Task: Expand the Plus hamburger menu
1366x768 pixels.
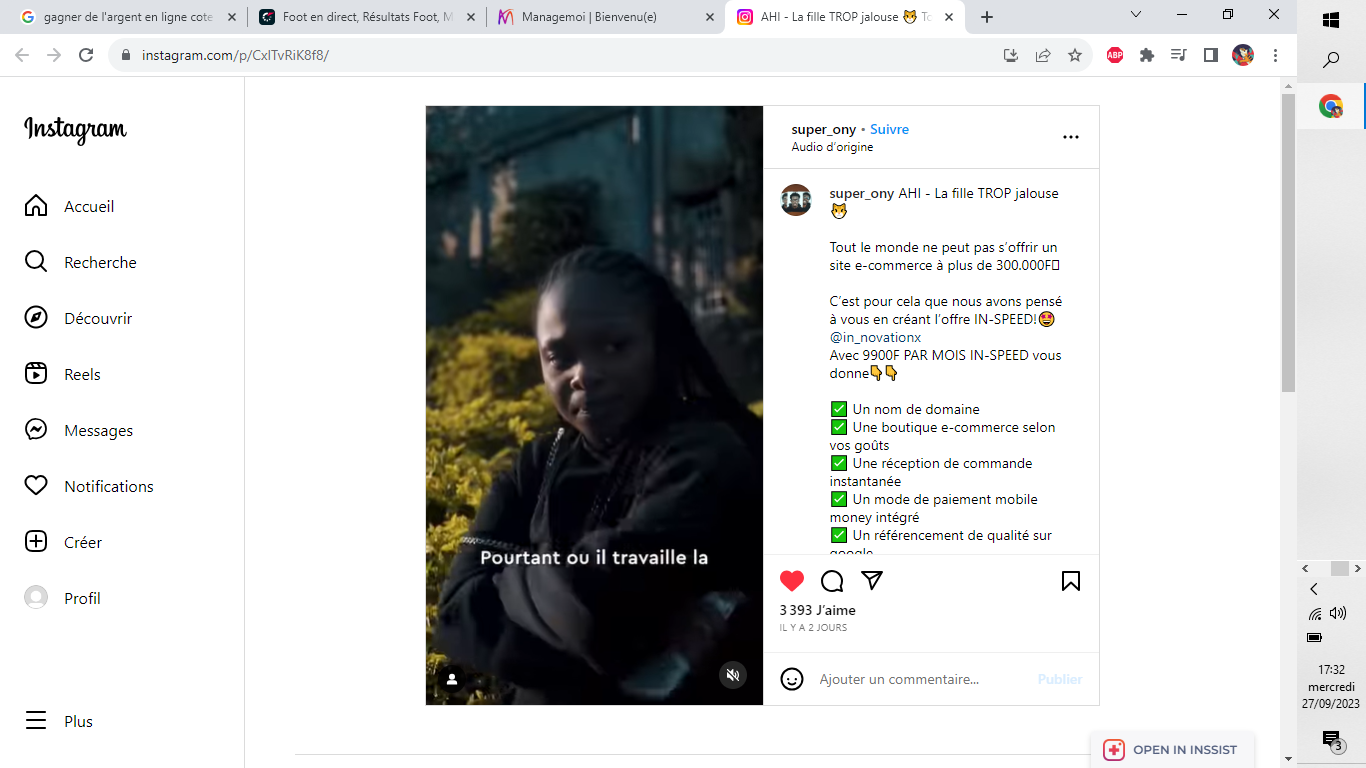Action: click(36, 721)
